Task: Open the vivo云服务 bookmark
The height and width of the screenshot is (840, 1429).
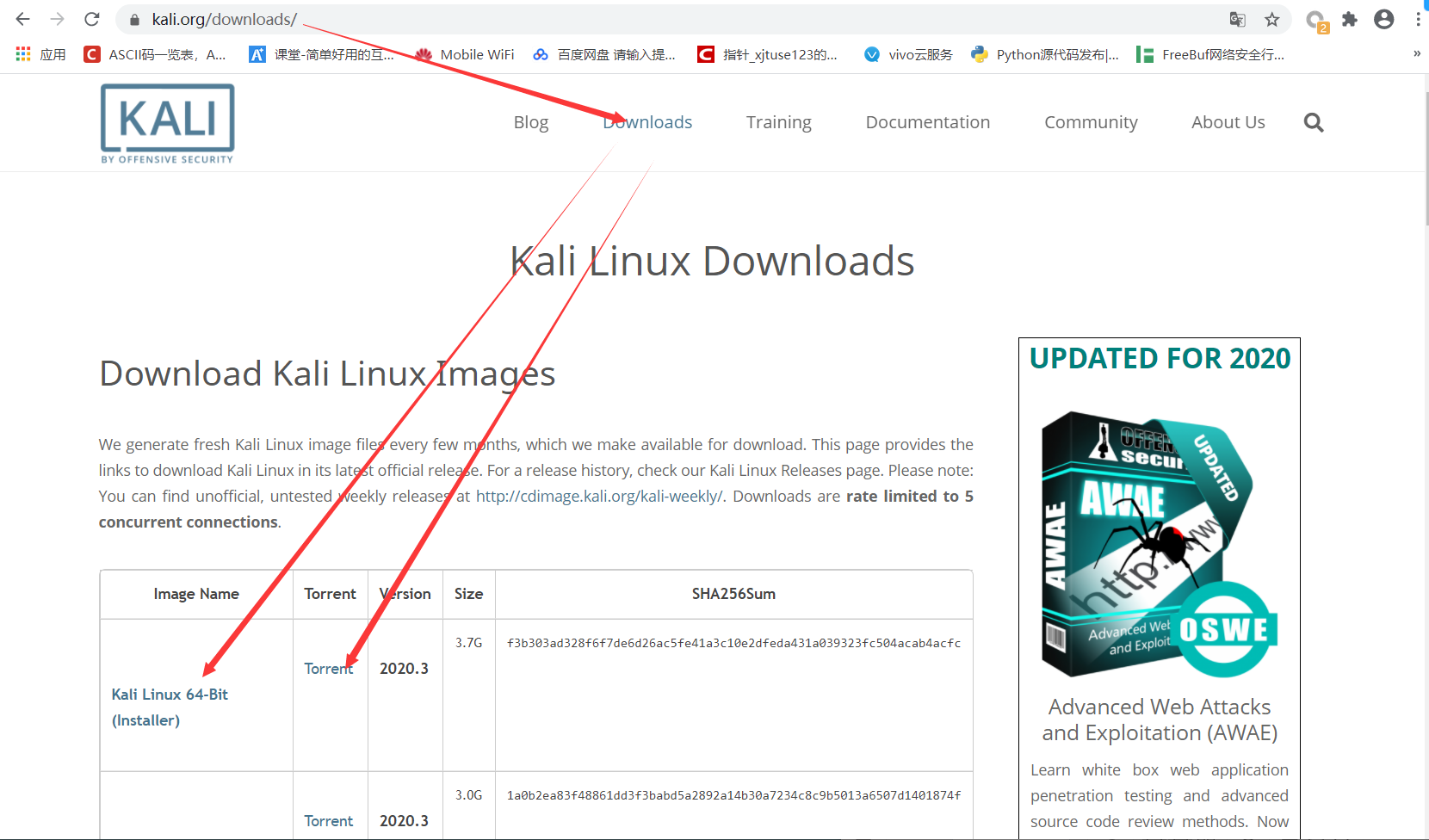Action: 908,54
